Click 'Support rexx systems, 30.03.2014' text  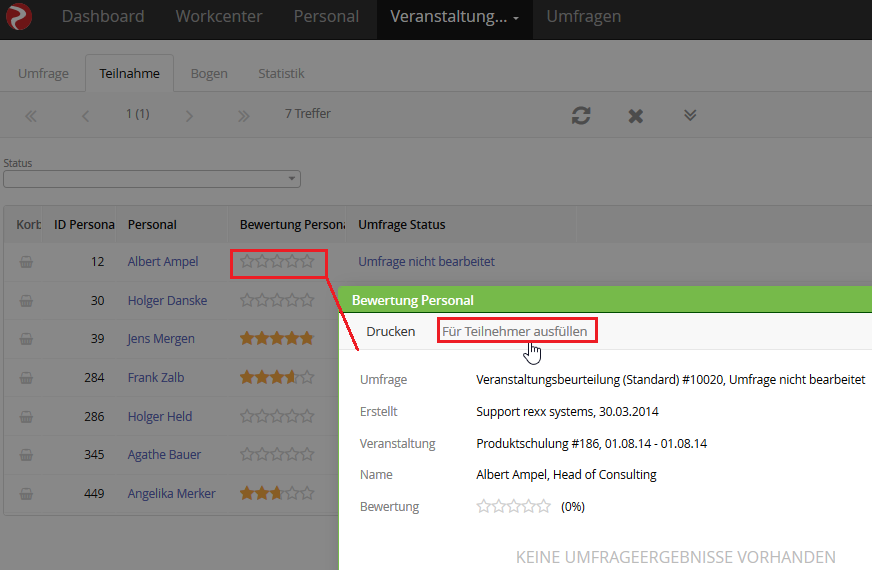point(567,412)
